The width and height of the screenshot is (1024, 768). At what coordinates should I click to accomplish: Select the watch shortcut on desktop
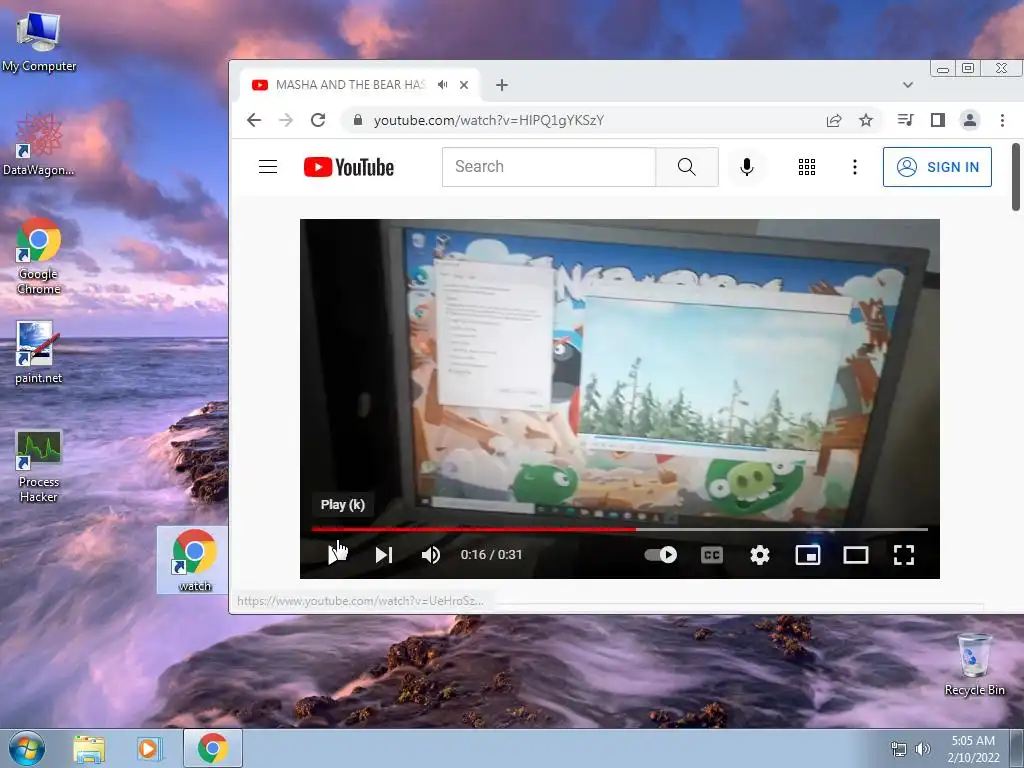[x=194, y=560]
